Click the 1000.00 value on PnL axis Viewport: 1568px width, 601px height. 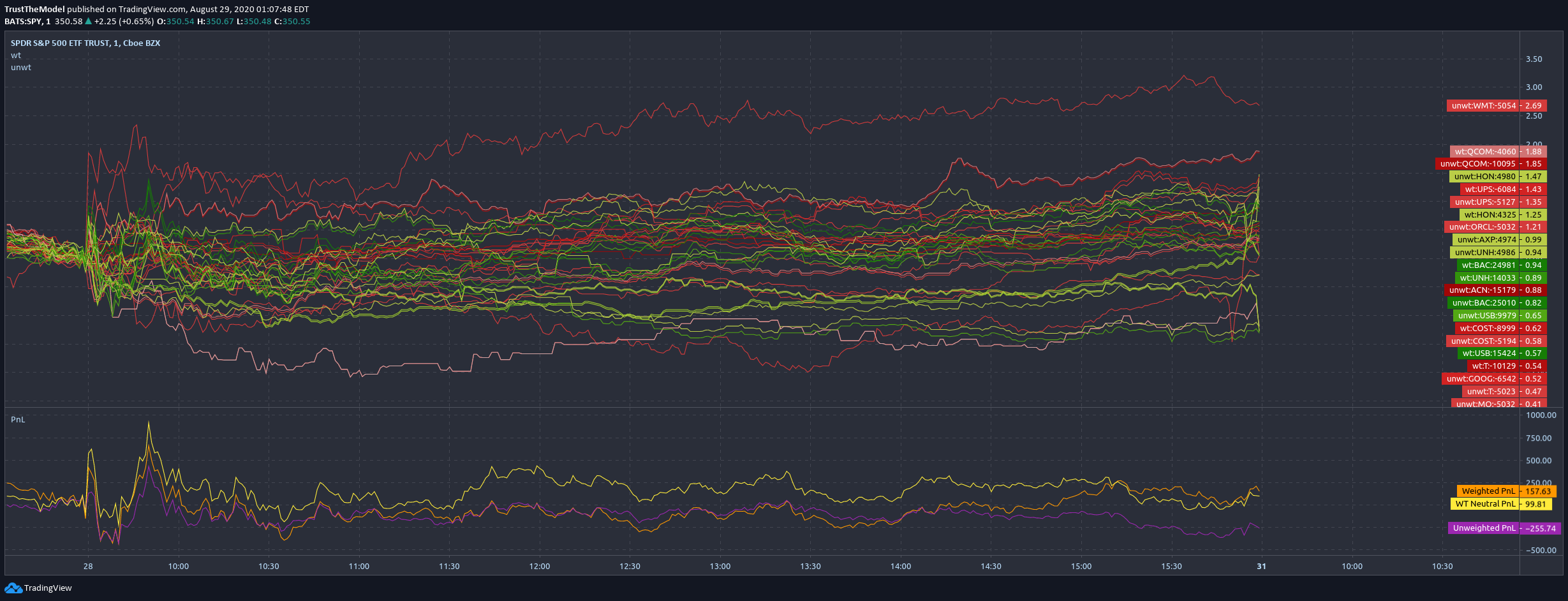tap(1541, 415)
